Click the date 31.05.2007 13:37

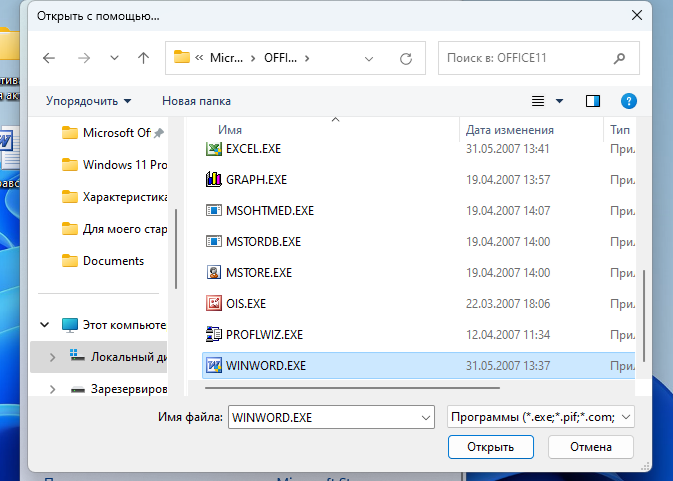coord(508,366)
